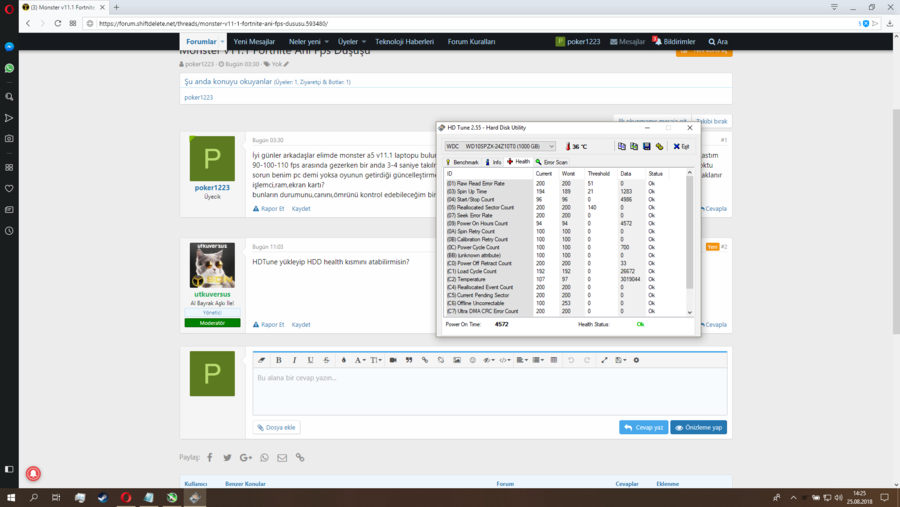Toggle bold formatting in reply editor

coord(278,360)
